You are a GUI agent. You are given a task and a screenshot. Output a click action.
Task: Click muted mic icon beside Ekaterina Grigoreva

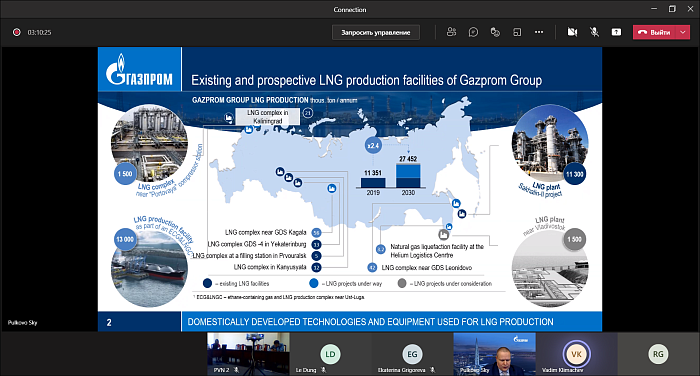click(x=433, y=370)
